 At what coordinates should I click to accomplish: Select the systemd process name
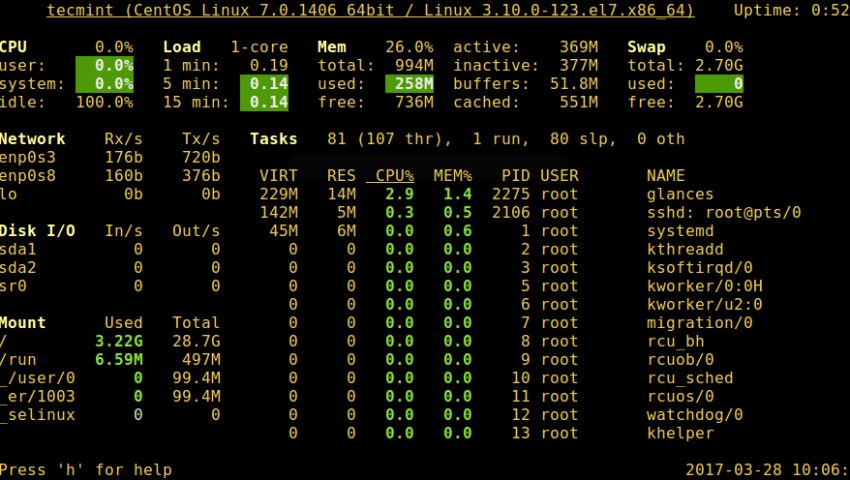[680, 231]
